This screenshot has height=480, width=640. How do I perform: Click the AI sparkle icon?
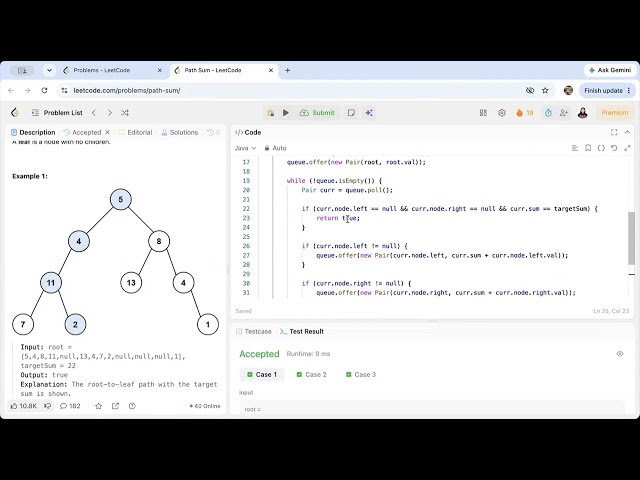point(369,113)
